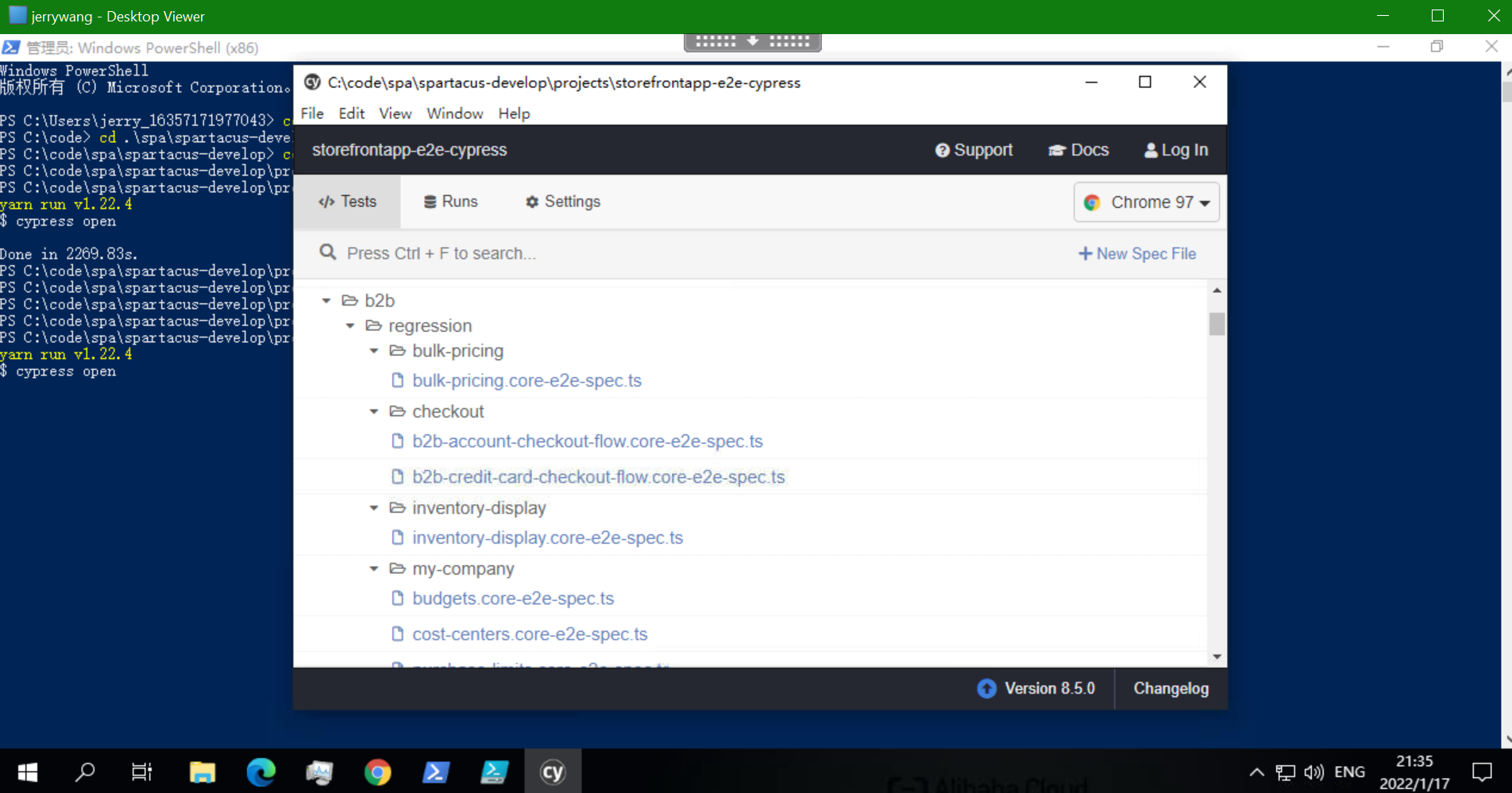The height and width of the screenshot is (793, 1512).
Task: Open the action center notifications icon
Action: [x=1482, y=772]
